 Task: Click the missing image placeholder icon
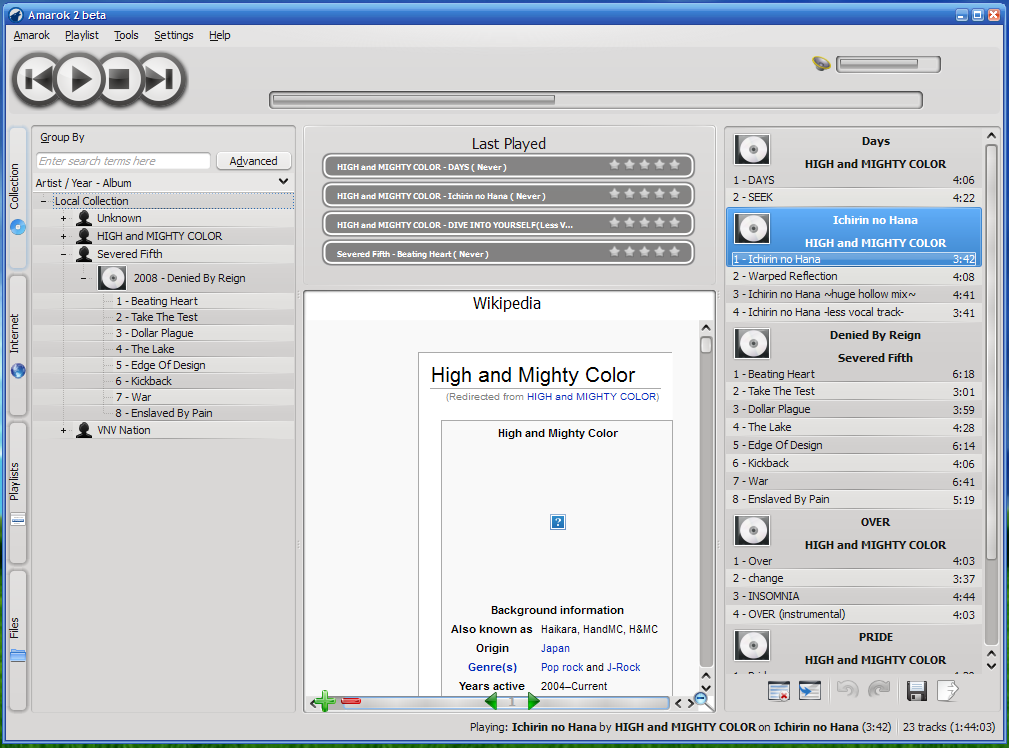pos(558,522)
